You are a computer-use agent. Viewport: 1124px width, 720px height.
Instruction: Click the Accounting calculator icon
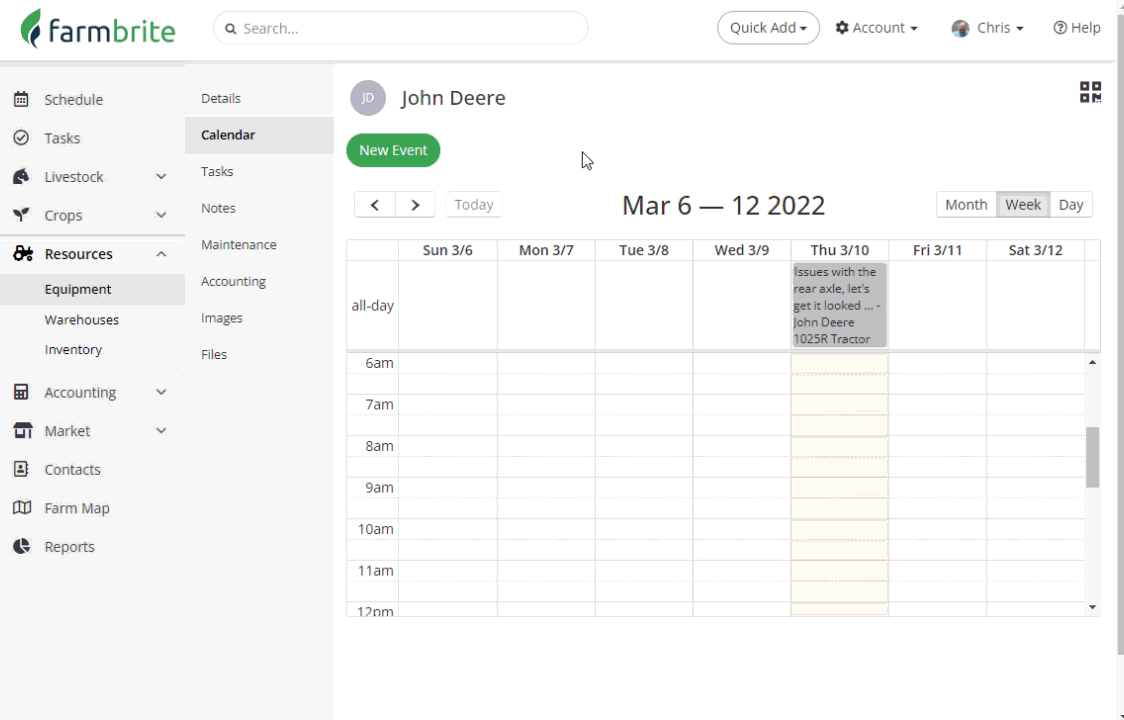tap(22, 392)
